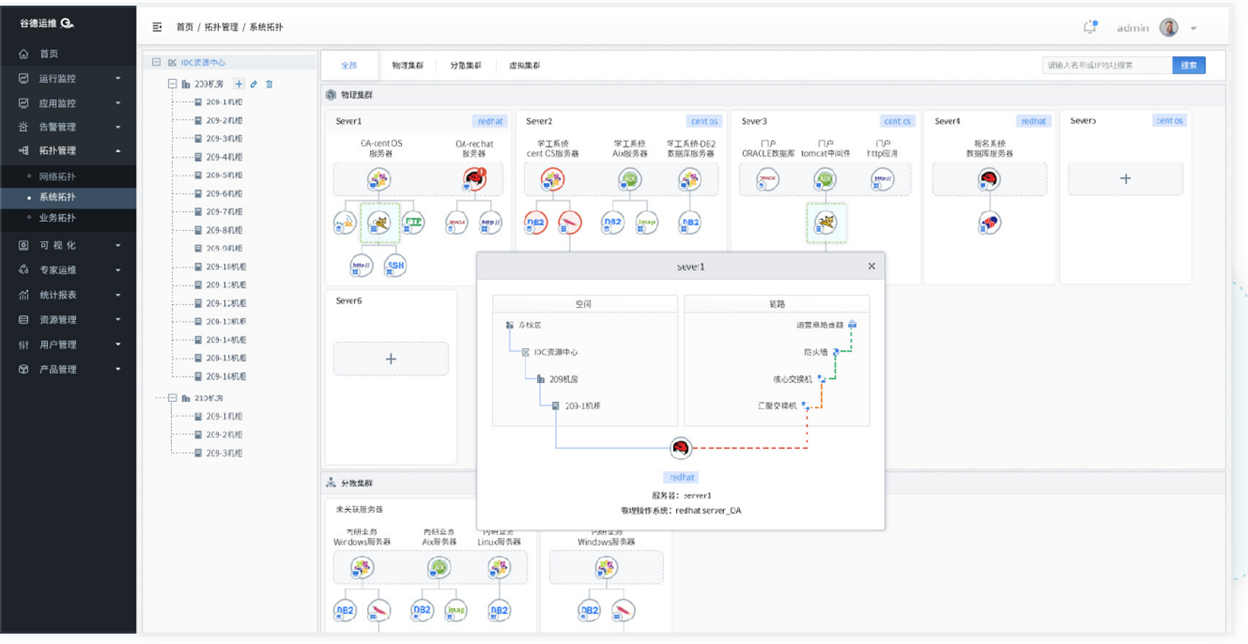Add a cabinet with the plus icon in tree
This screenshot has width=1248, height=644.
click(238, 84)
